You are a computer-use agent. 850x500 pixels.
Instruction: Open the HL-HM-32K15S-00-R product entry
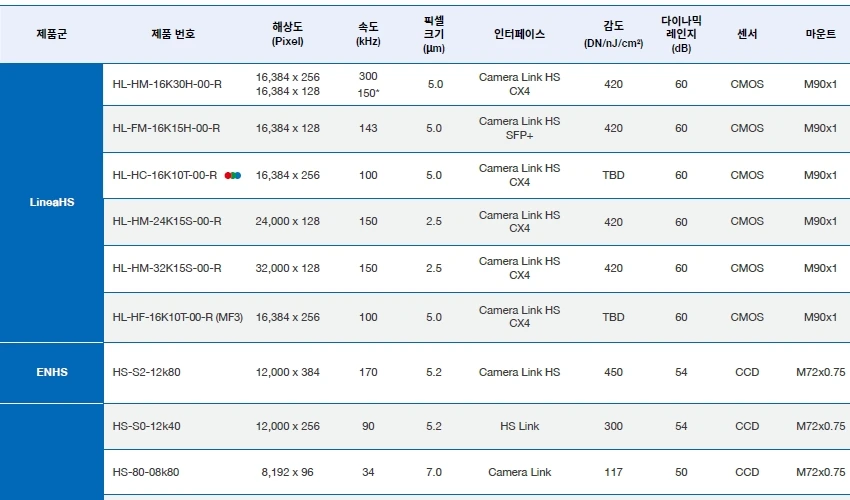pos(167,268)
